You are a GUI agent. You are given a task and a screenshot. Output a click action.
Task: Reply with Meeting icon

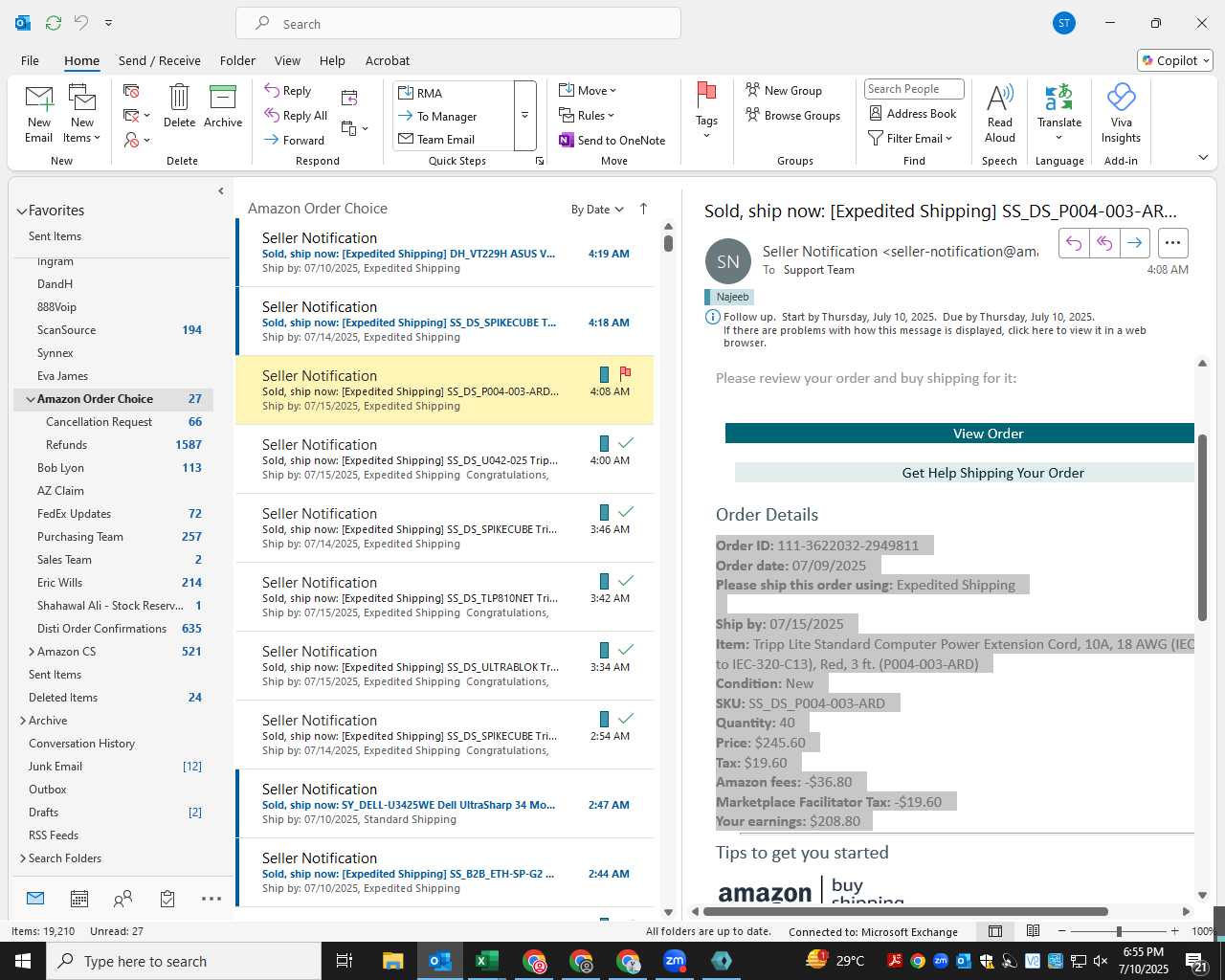pyautogui.click(x=349, y=98)
